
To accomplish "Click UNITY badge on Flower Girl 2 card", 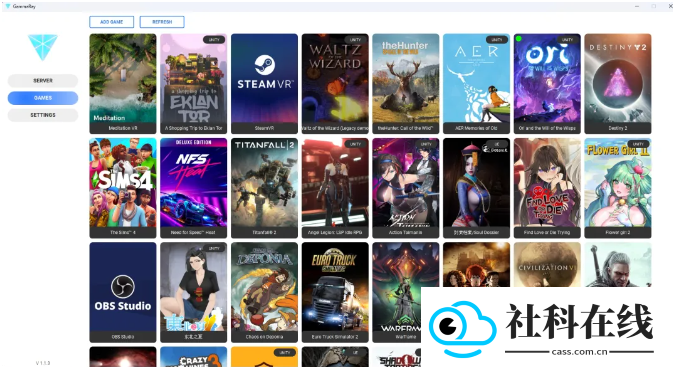I will tap(638, 144).
